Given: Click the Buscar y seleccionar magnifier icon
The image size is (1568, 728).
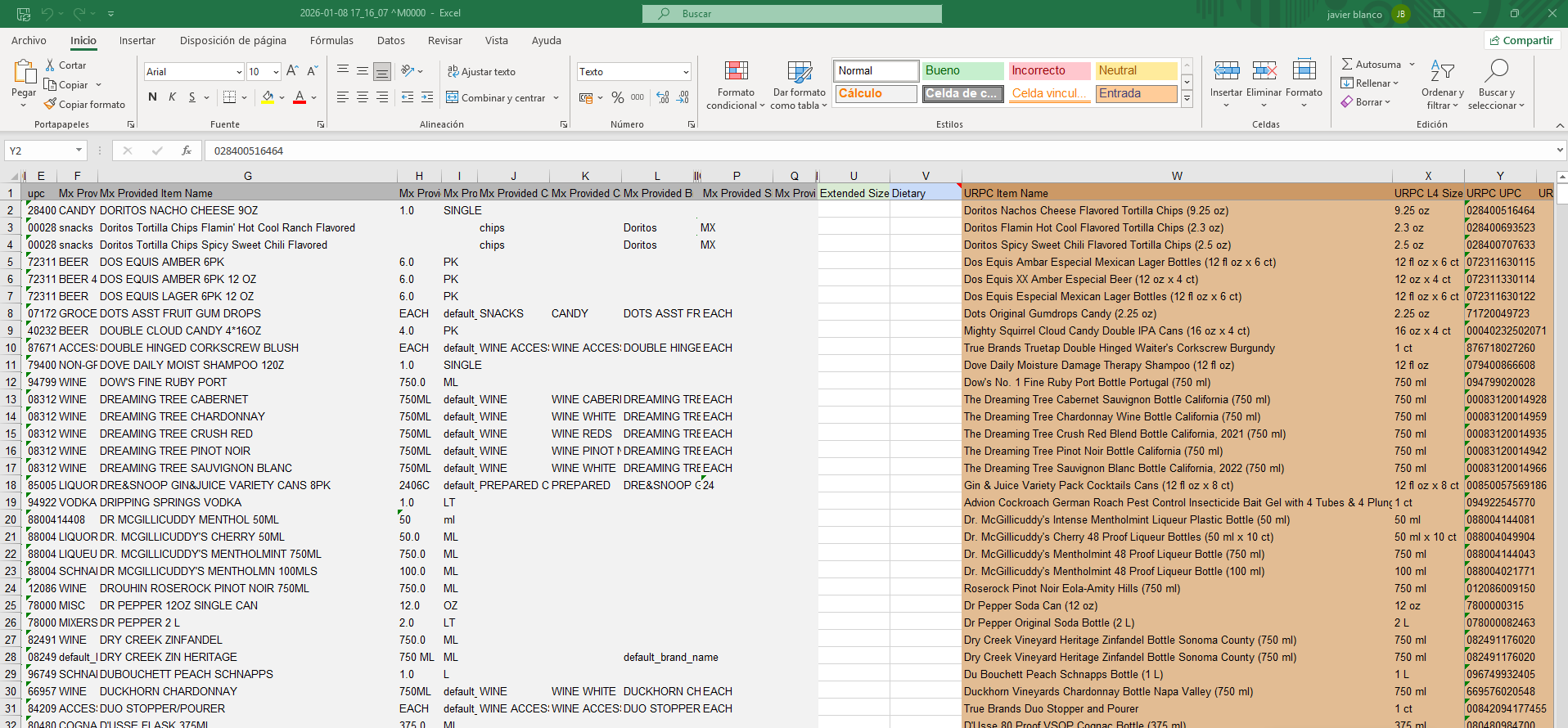Looking at the screenshot, I should click(1496, 70).
